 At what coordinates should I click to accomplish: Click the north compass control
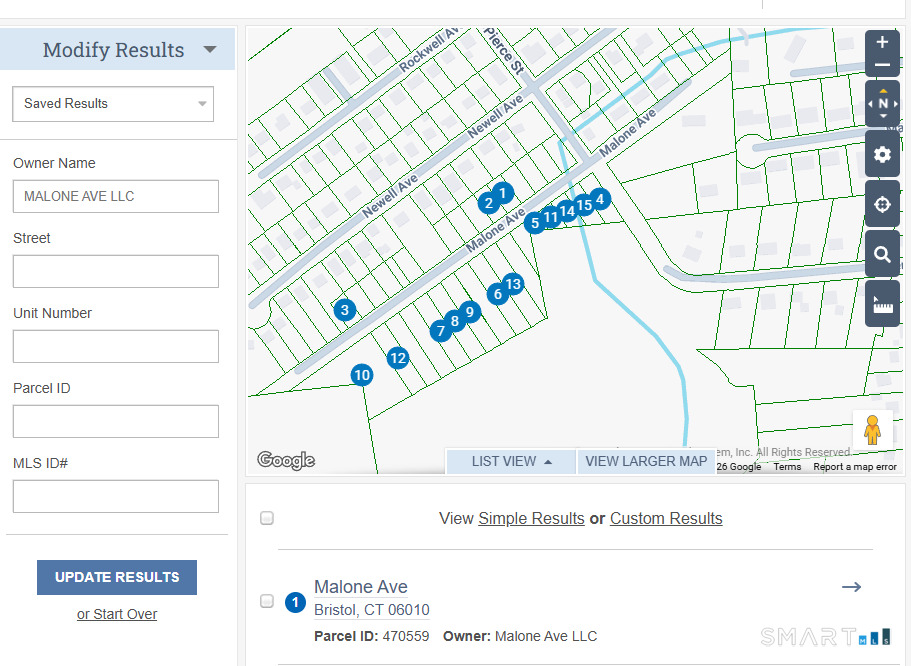(882, 104)
